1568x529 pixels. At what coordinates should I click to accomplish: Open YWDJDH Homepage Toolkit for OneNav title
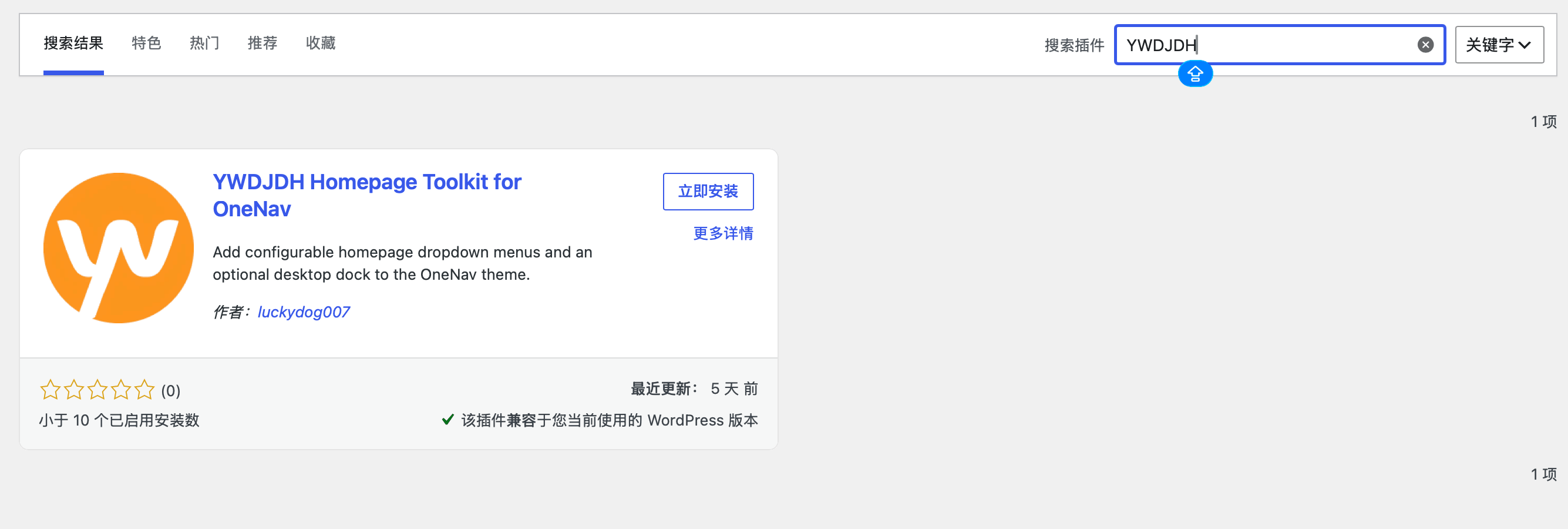point(366,195)
